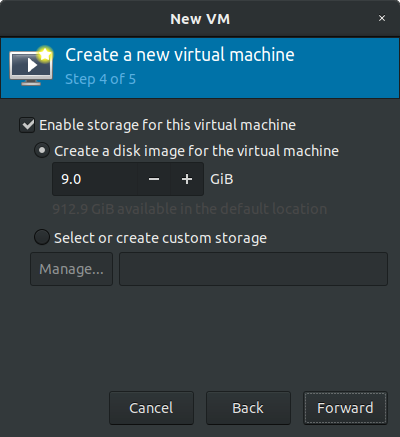Close the New VM dialog with X
400x437 pixels.
382,18
